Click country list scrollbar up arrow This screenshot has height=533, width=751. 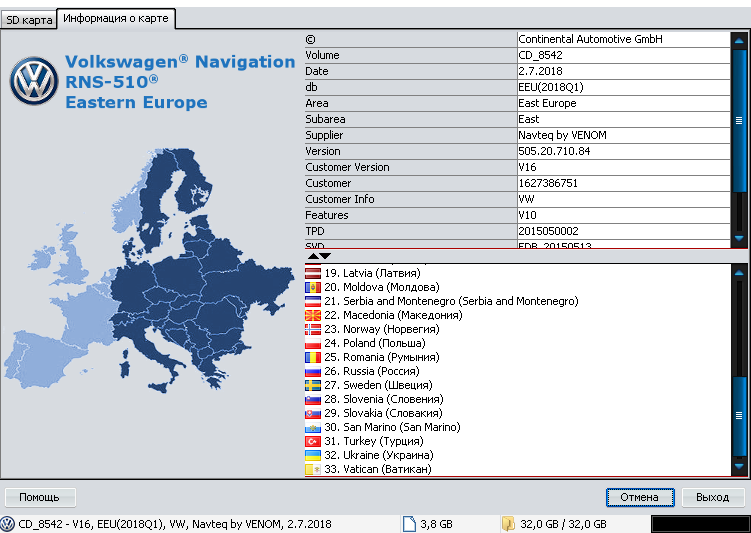click(739, 273)
